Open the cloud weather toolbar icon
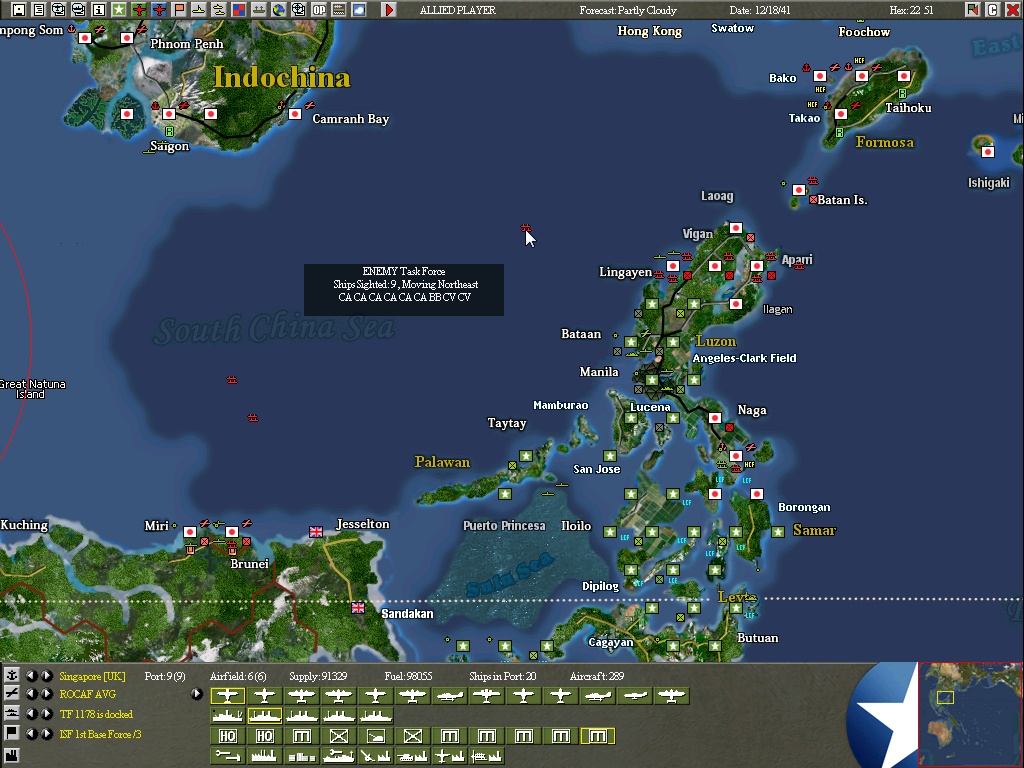 coord(359,10)
